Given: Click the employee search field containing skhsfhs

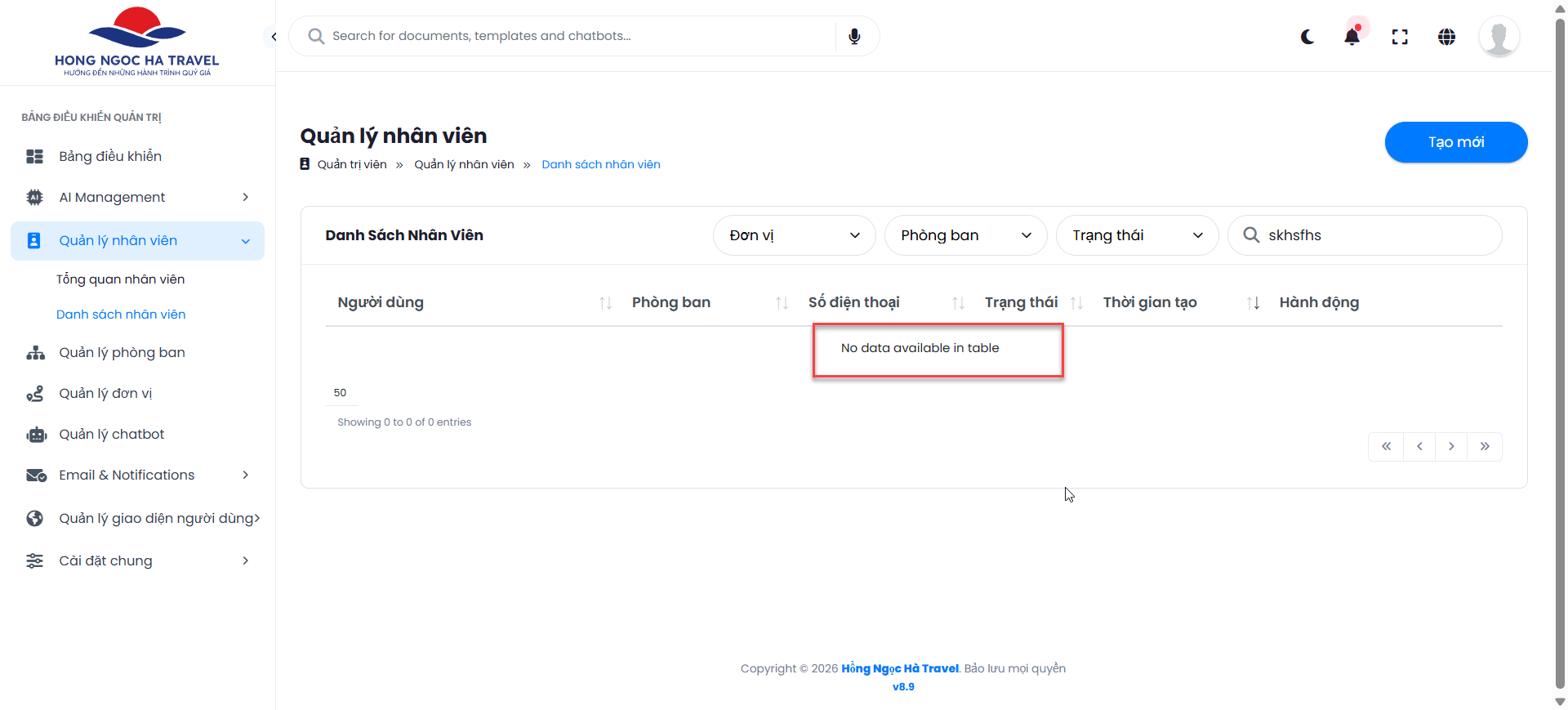Looking at the screenshot, I should (1376, 235).
